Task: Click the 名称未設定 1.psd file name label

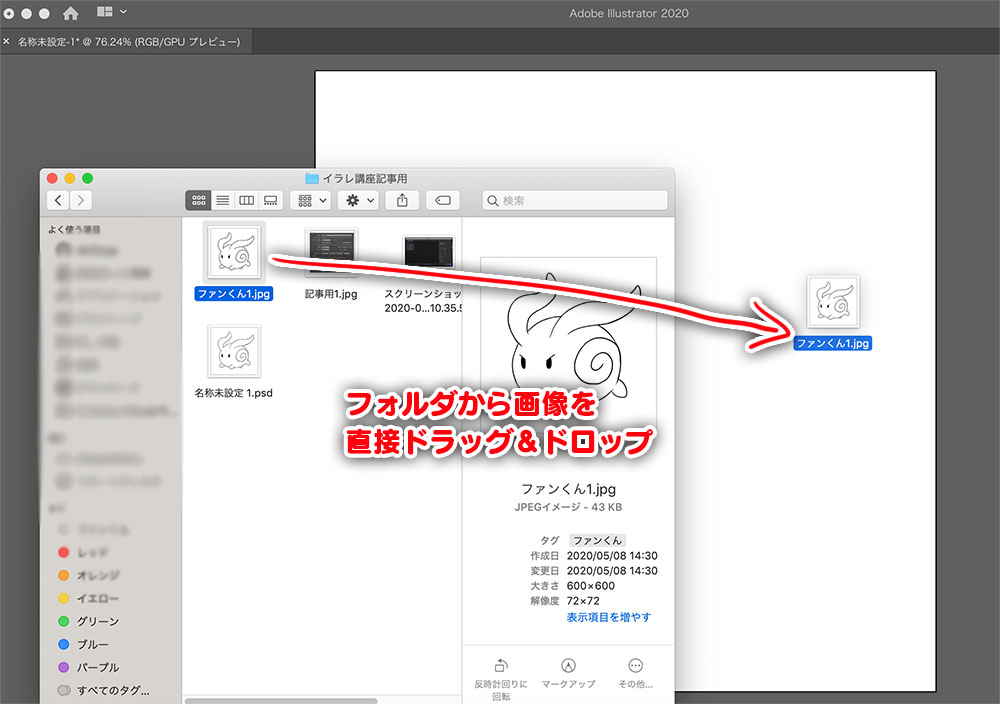Action: [233, 393]
